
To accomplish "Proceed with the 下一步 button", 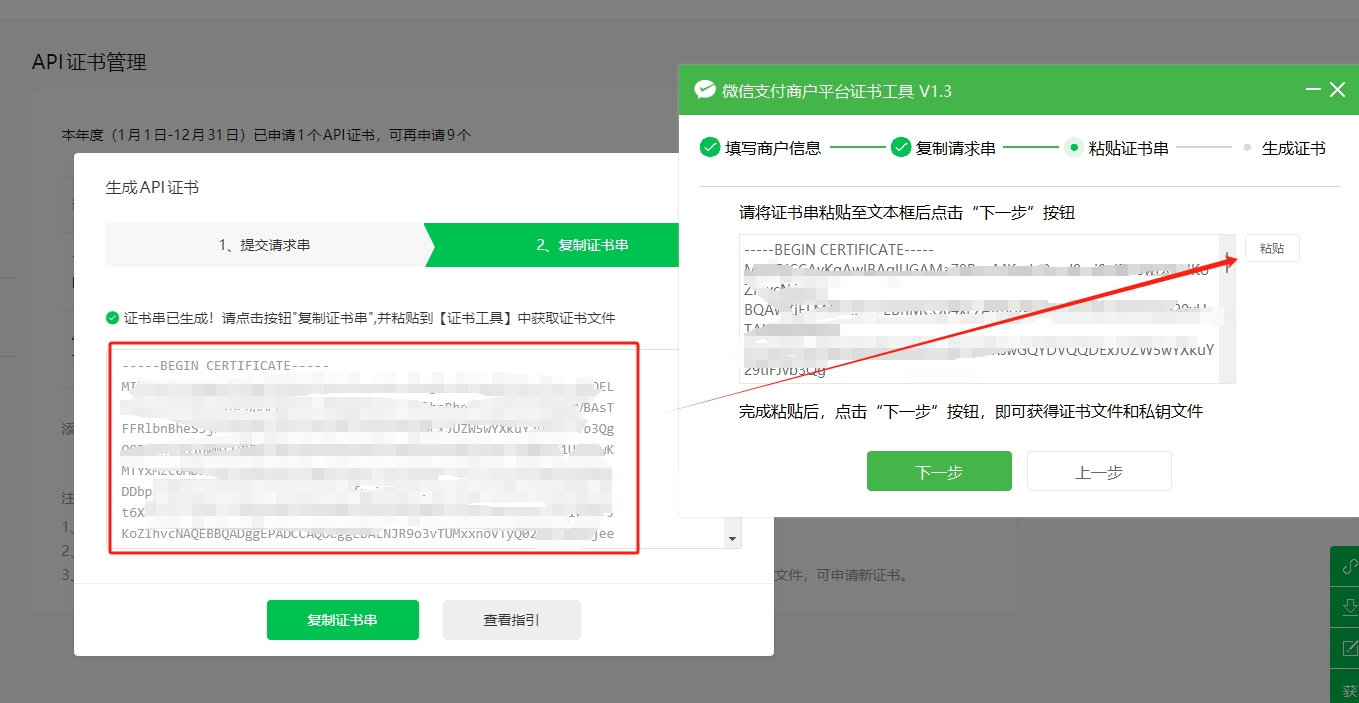I will (939, 472).
